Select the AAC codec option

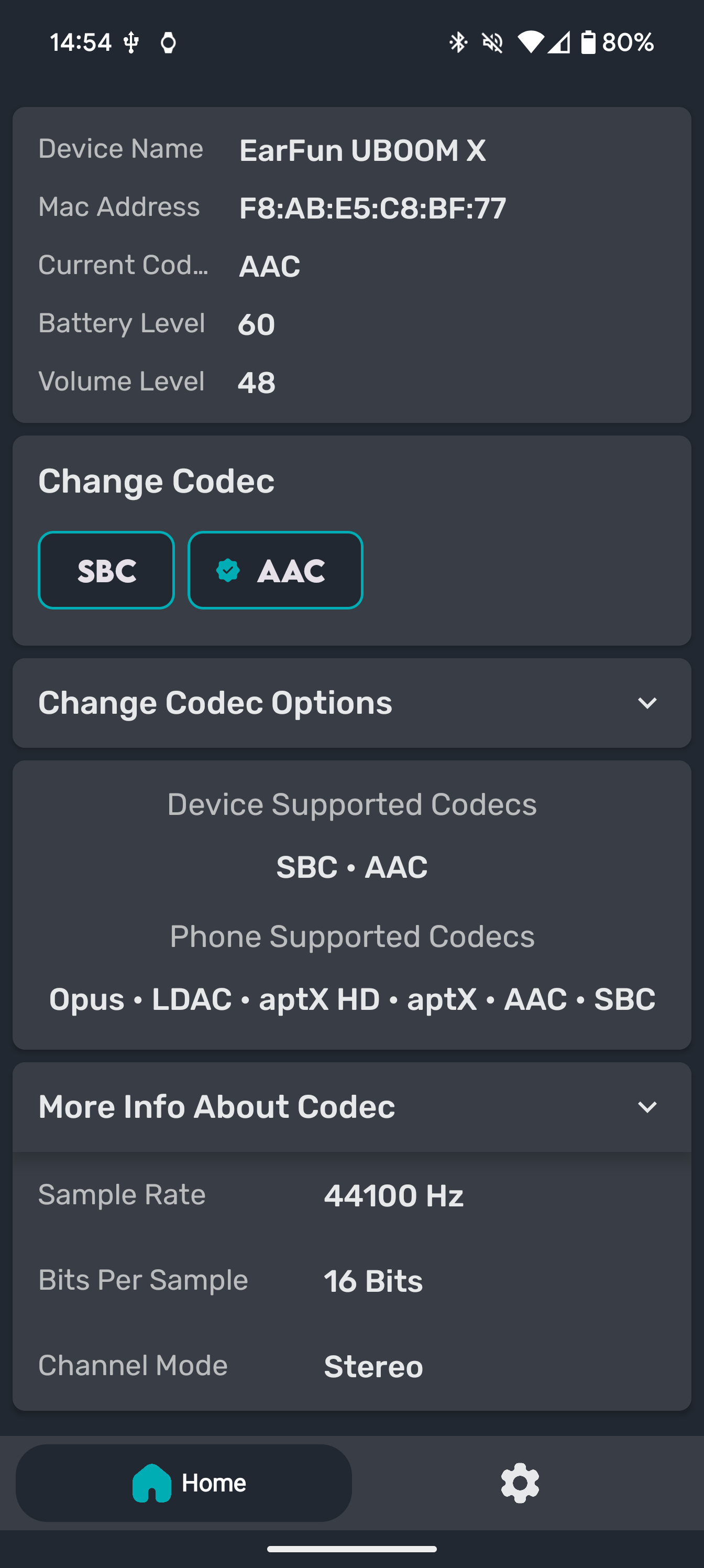(276, 570)
